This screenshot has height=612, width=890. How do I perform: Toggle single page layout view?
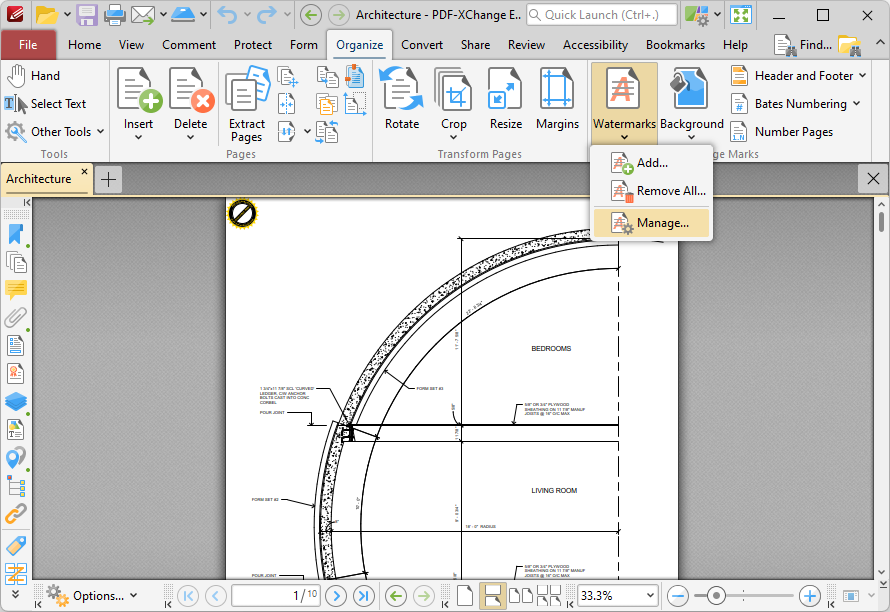coord(464,596)
